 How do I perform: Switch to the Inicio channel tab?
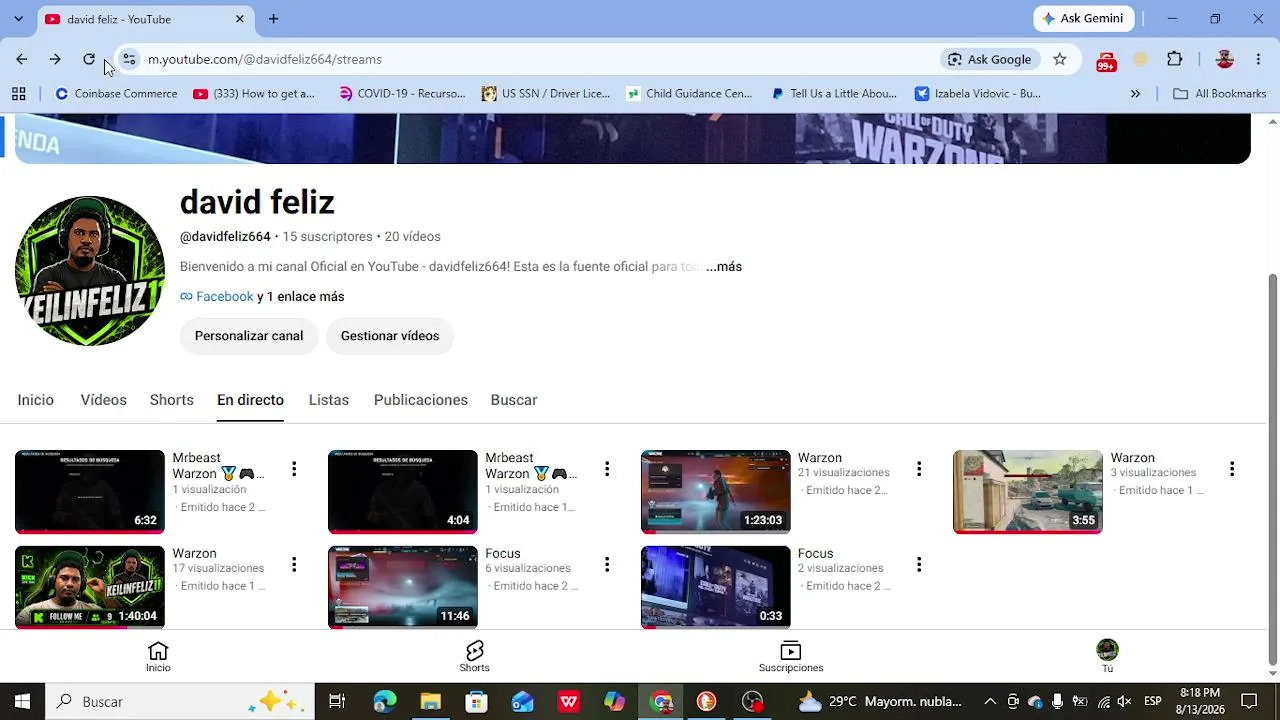pyautogui.click(x=36, y=400)
